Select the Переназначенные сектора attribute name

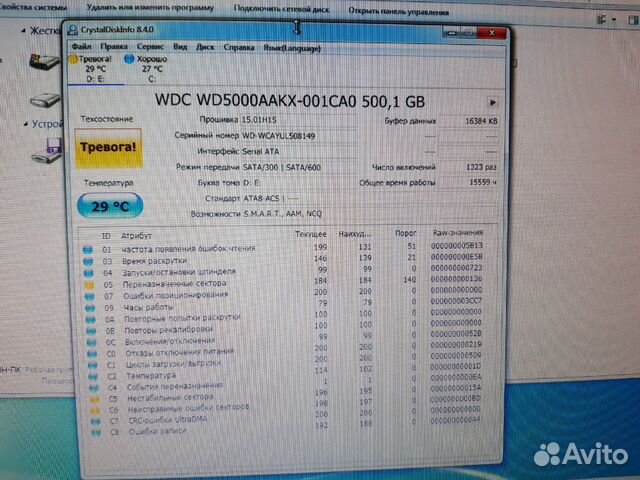(x=174, y=283)
